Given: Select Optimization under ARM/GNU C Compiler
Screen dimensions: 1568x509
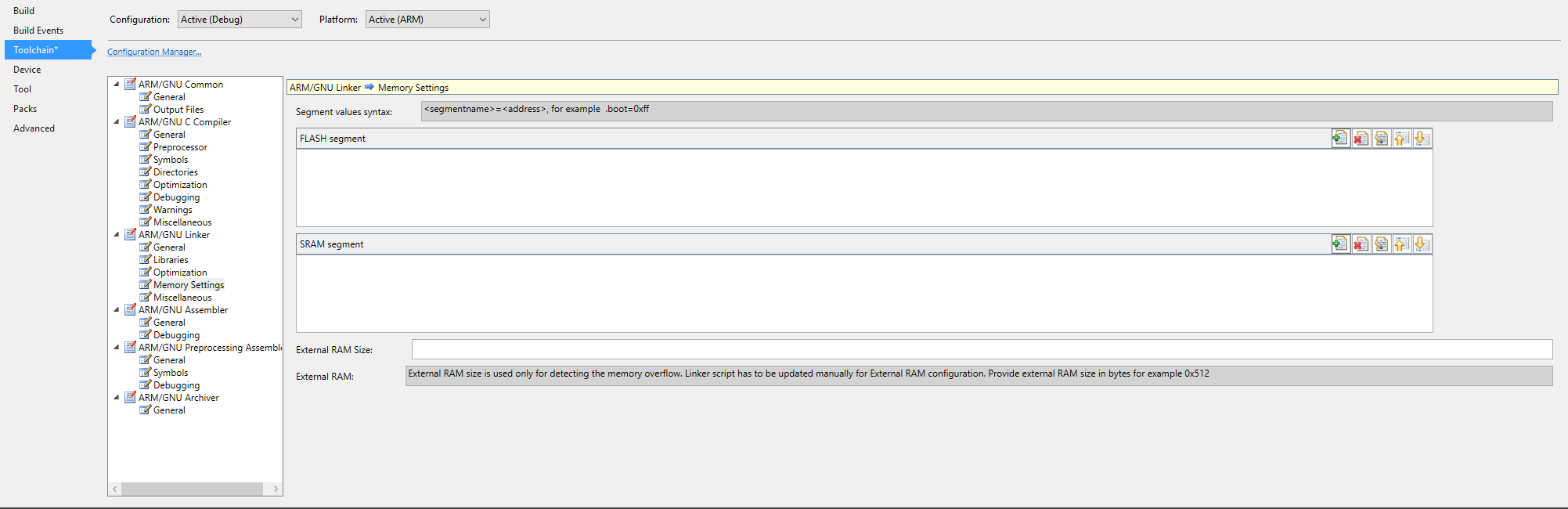Looking at the screenshot, I should [x=180, y=185].
